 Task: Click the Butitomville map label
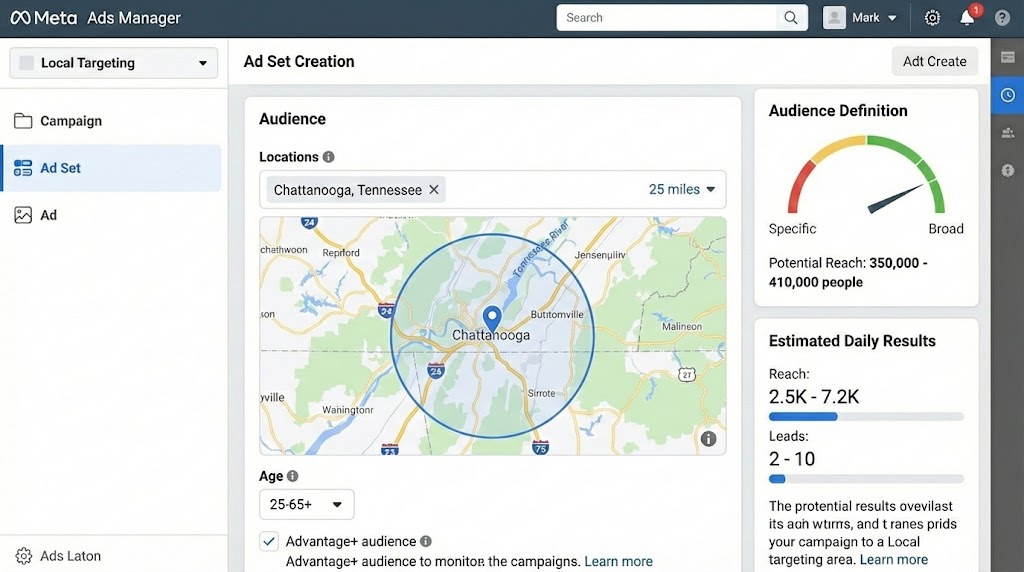click(x=556, y=314)
